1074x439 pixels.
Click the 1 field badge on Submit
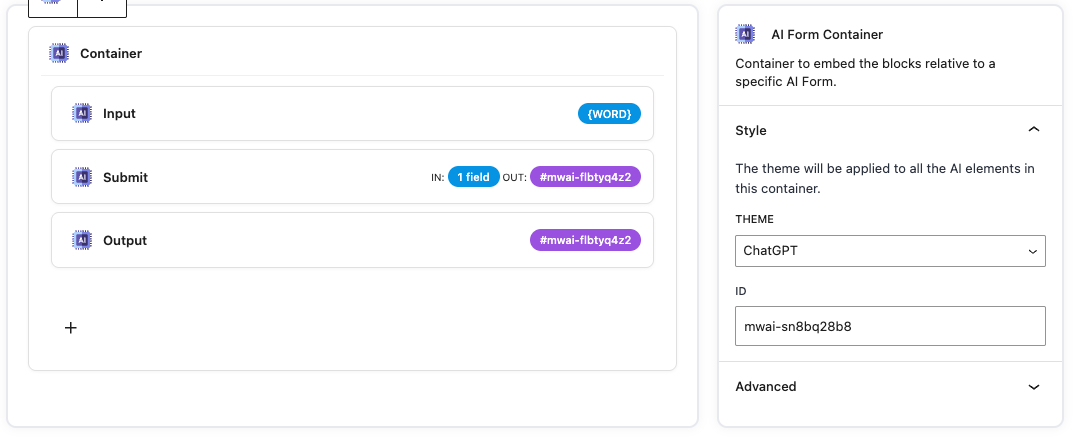(x=474, y=177)
